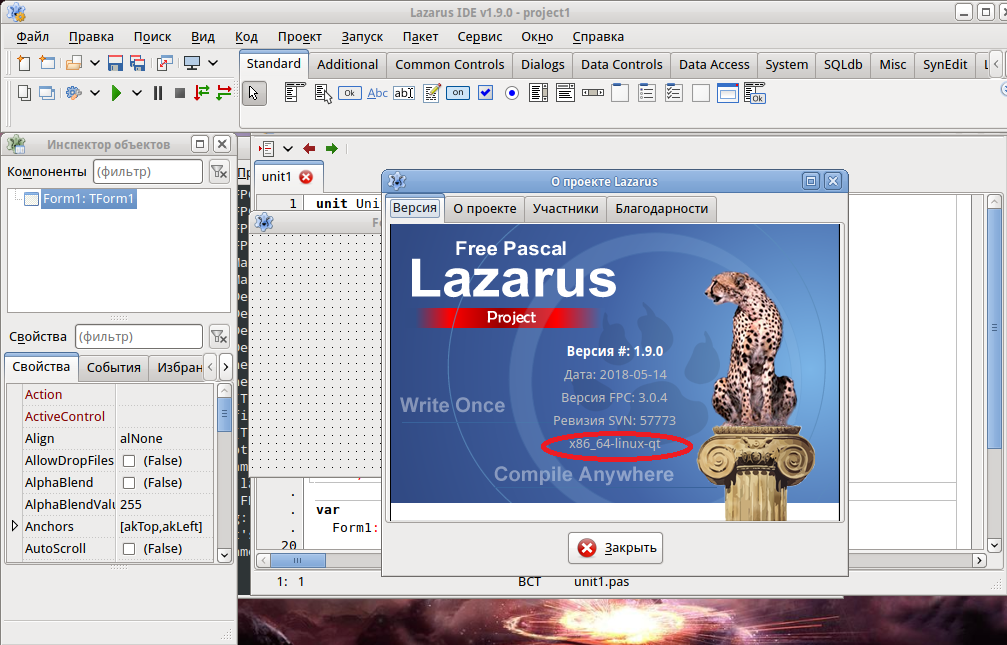Expand the Anchors property node
Image resolution: width=1007 pixels, height=645 pixels.
point(14,526)
